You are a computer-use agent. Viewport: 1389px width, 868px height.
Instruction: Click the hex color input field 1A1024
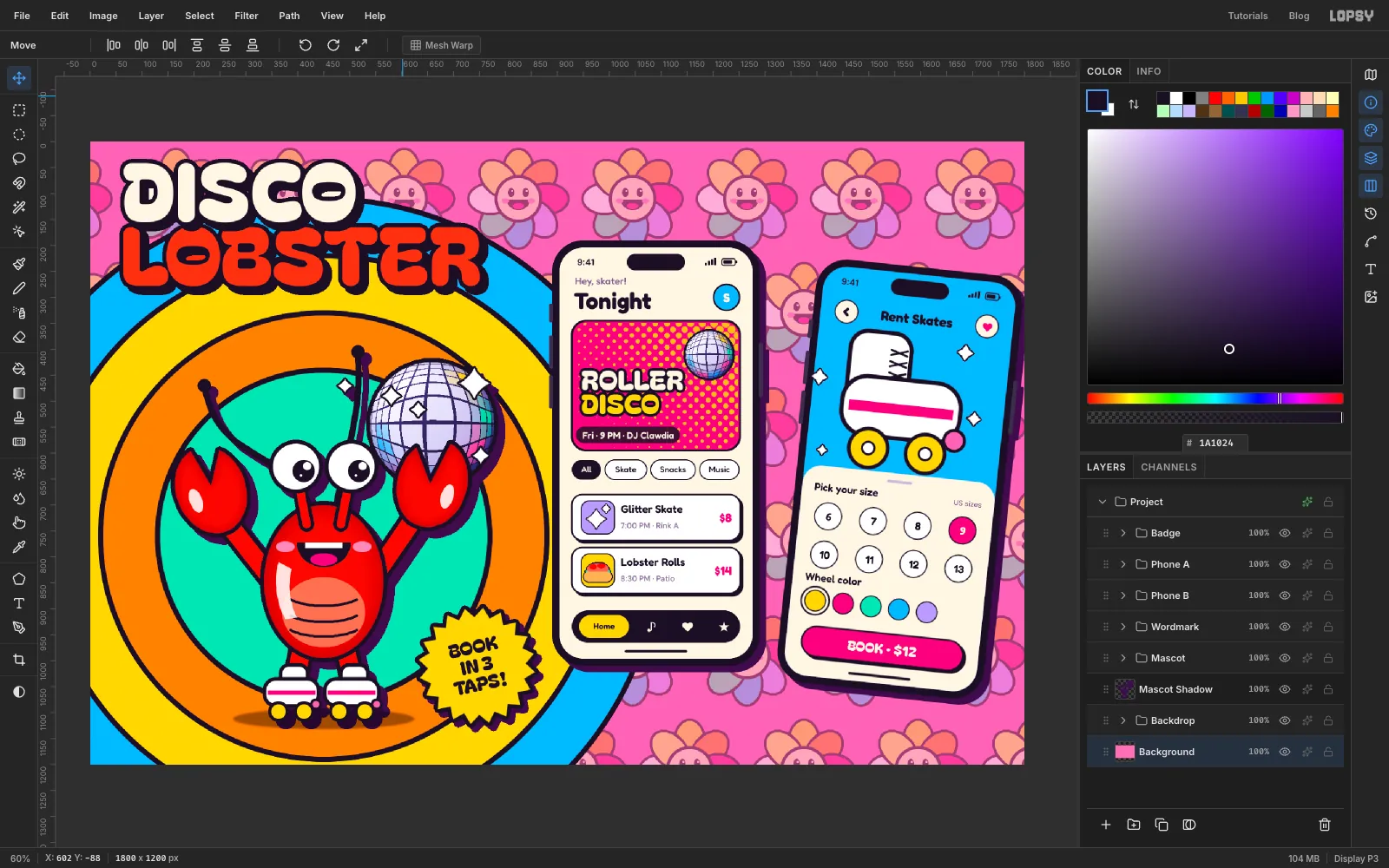click(x=1215, y=443)
